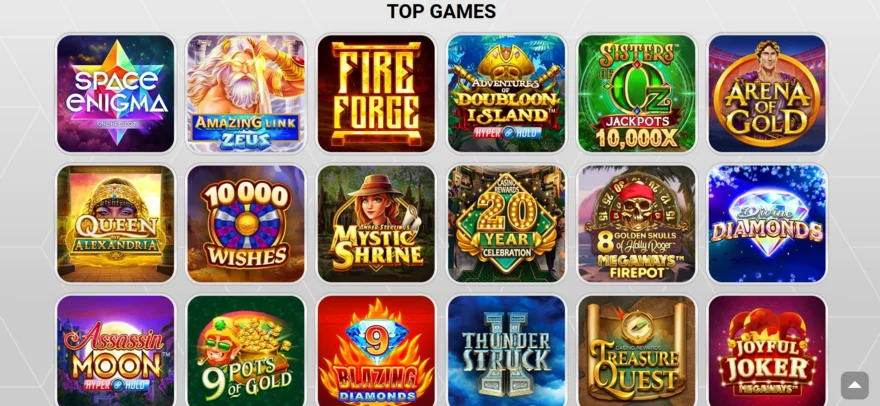The height and width of the screenshot is (406, 880).
Task: Play Sisters of Oz Jackpots
Action: tap(637, 93)
